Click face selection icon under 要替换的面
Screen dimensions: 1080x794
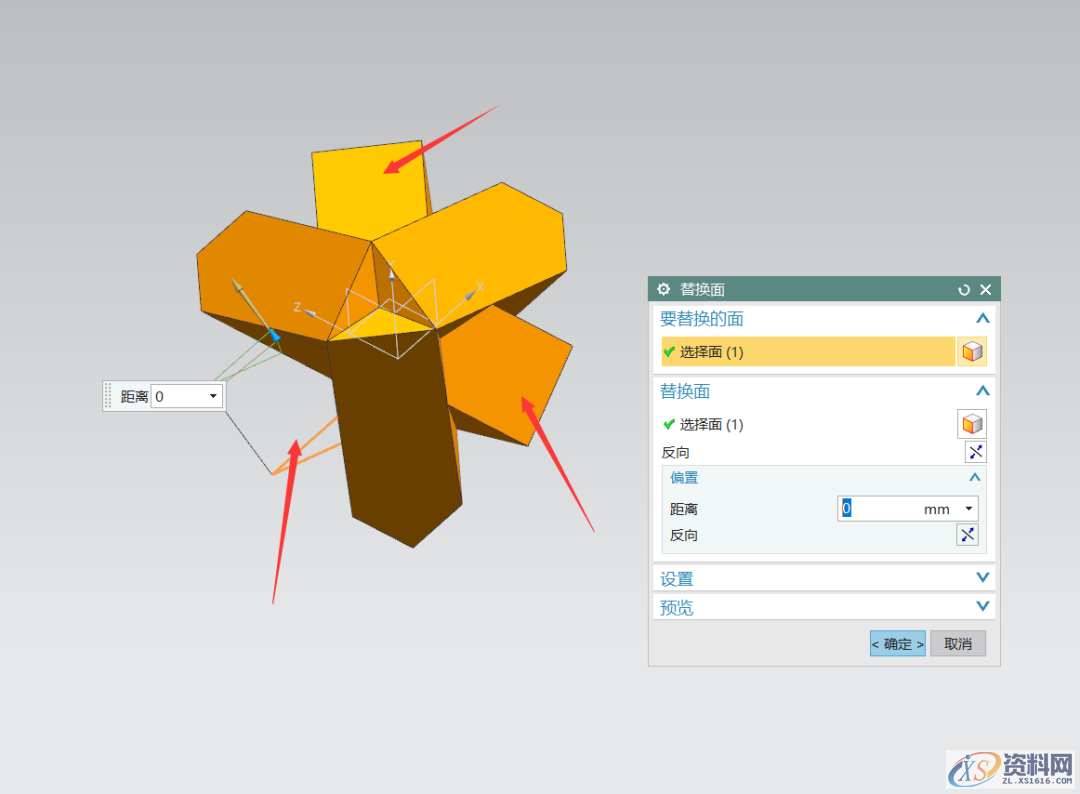971,352
